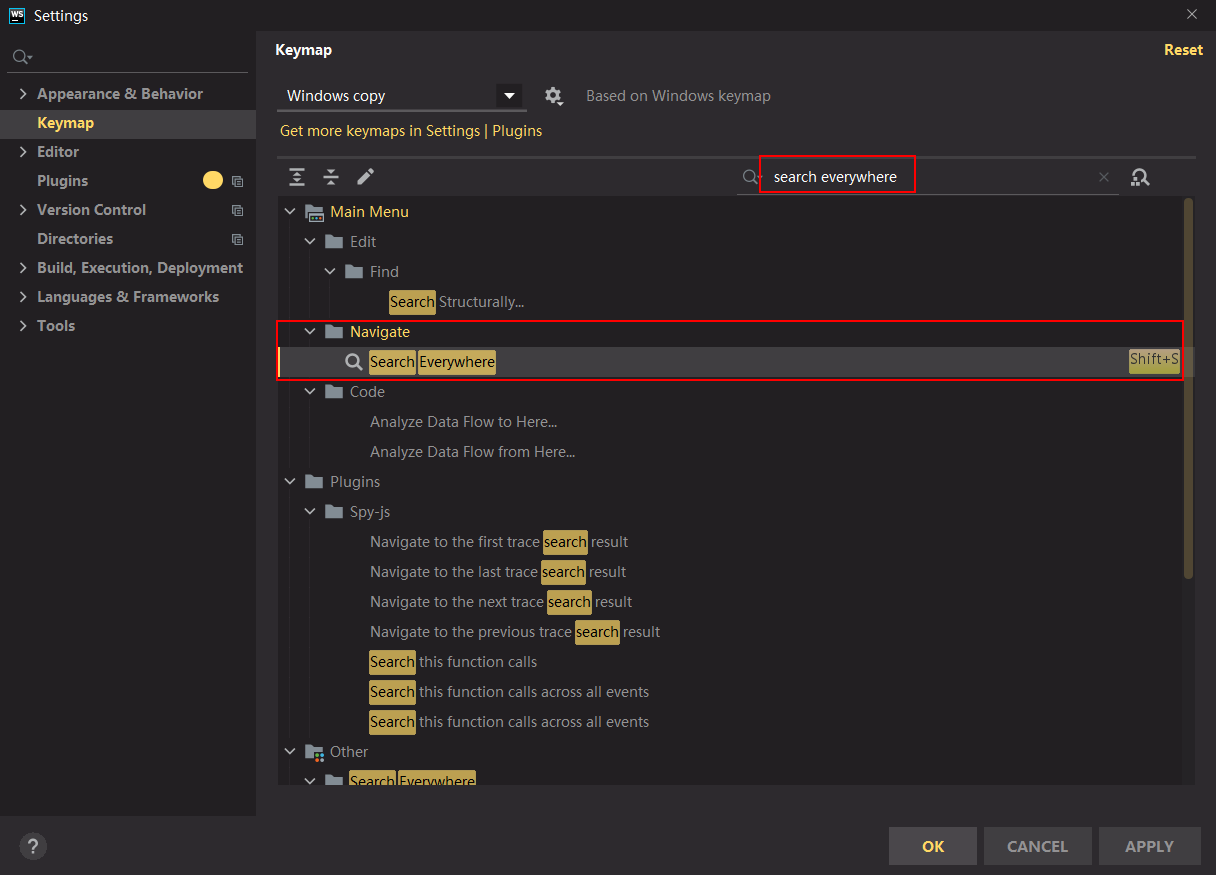Collapse the Navigate folder node

coord(310,332)
